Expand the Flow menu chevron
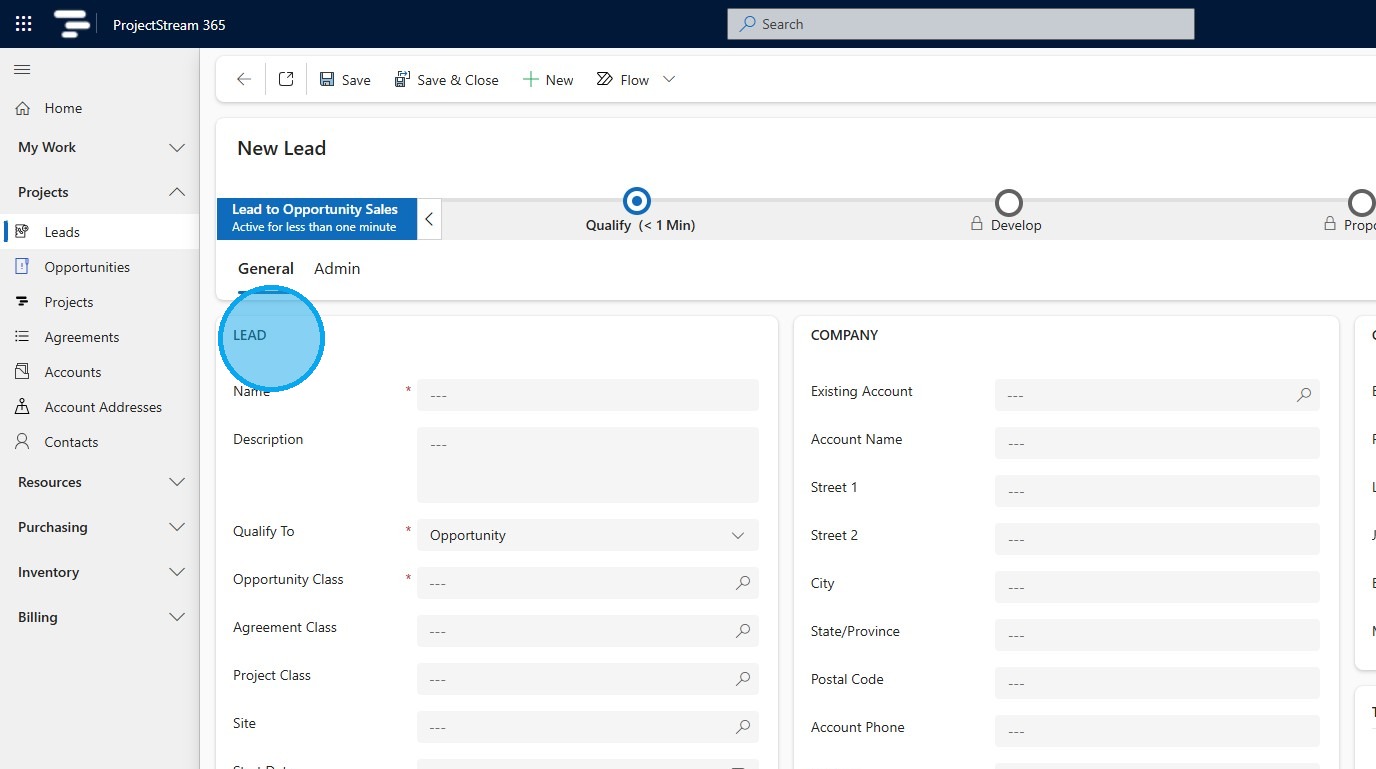 pos(669,80)
